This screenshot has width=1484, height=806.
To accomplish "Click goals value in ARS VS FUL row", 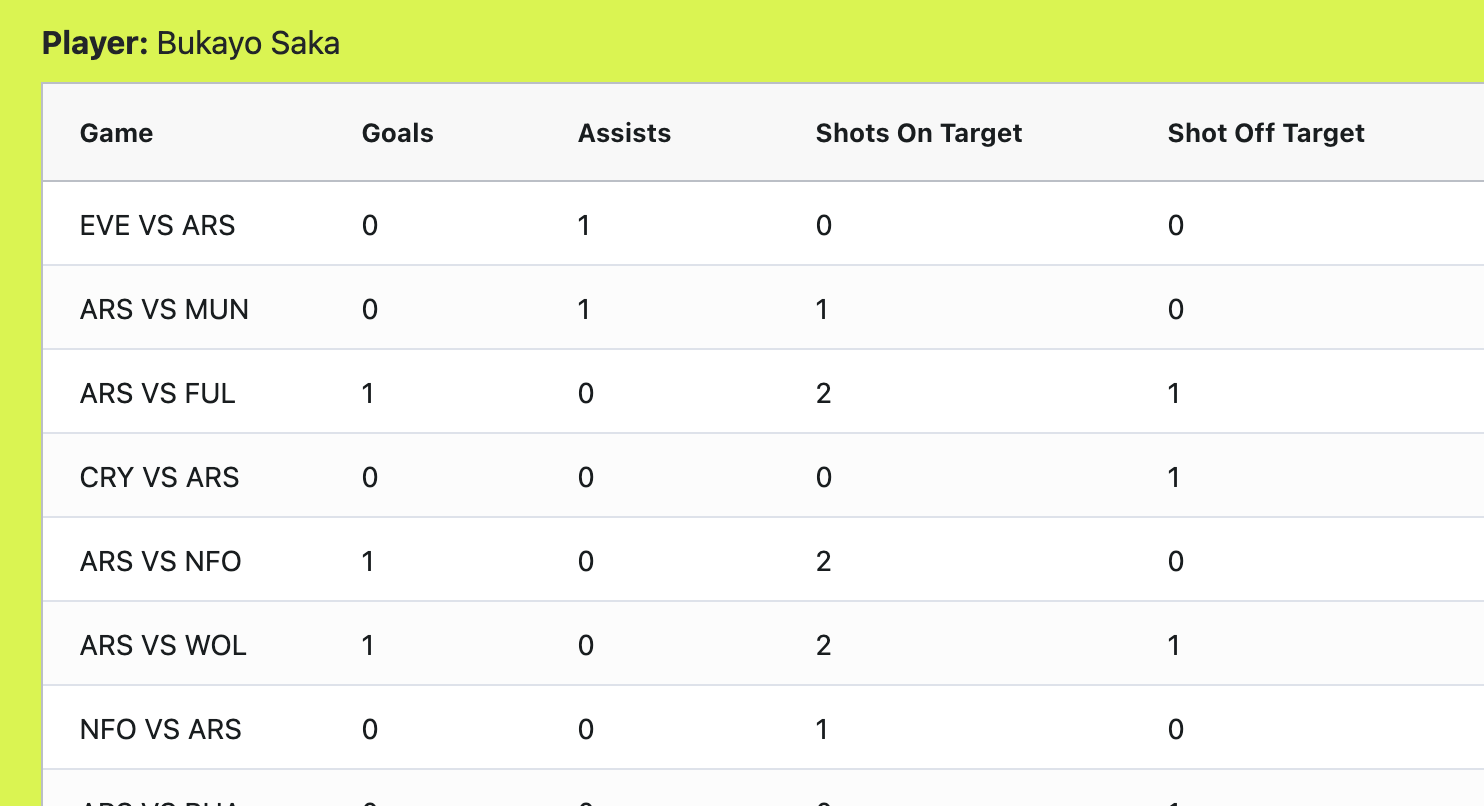I will [368, 393].
